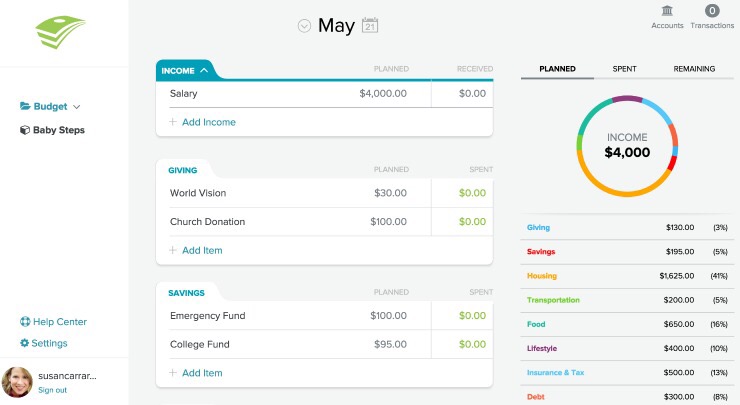Open the month dropdown arrow beside May
Image resolution: width=740 pixels, height=405 pixels.
pos(304,26)
